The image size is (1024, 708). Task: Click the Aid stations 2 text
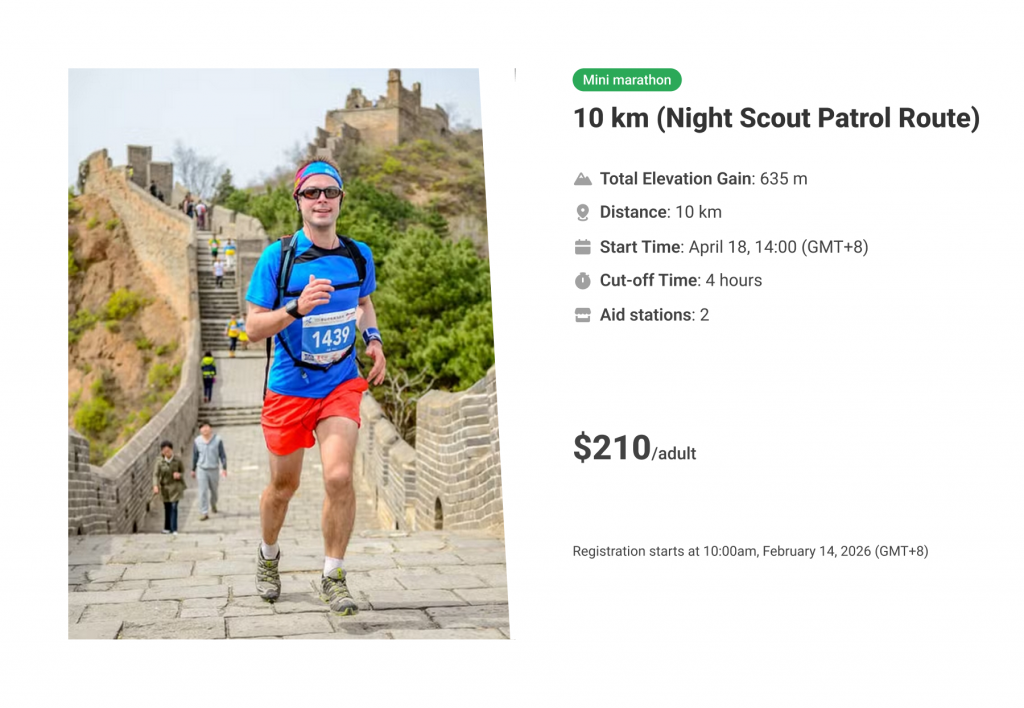[x=654, y=315]
